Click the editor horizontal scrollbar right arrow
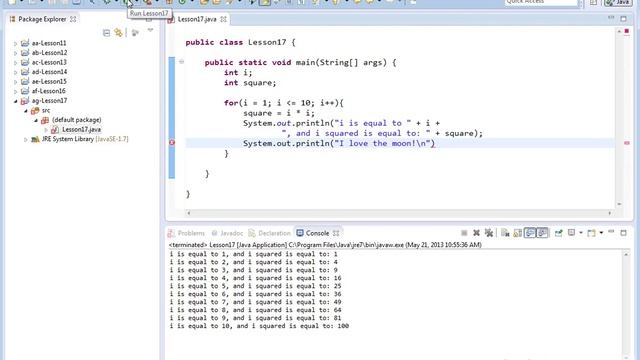Viewport: 640px width, 360px height. pos(610,213)
